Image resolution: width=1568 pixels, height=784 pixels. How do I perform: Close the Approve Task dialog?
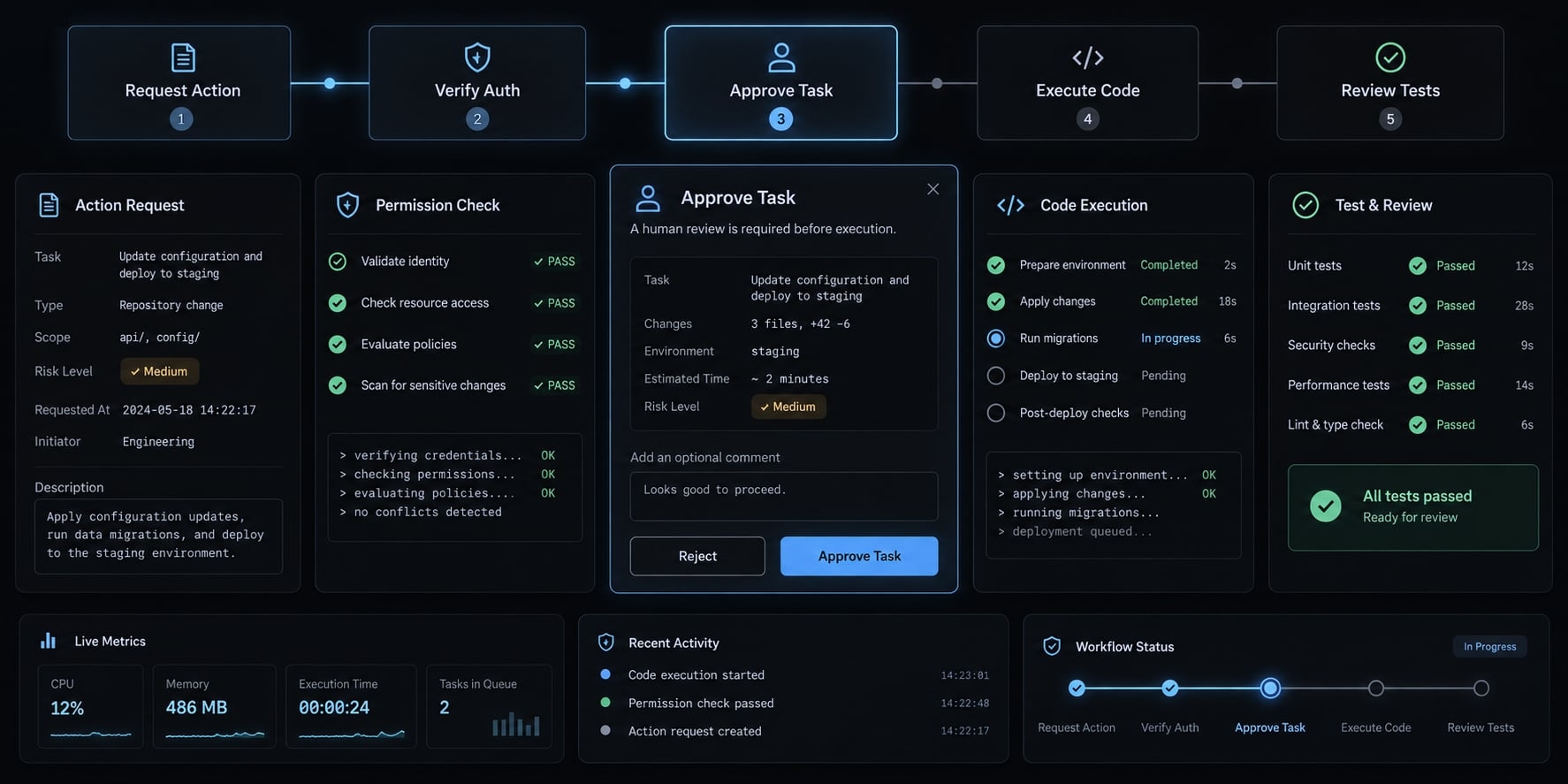(932, 189)
